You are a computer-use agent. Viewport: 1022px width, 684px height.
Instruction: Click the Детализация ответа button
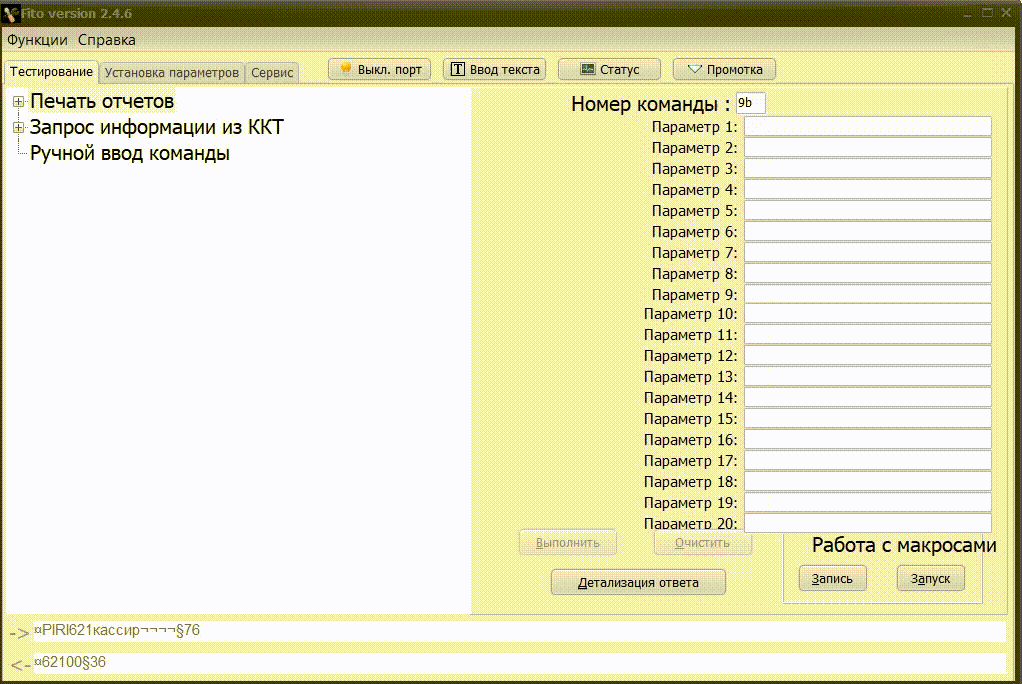point(638,582)
